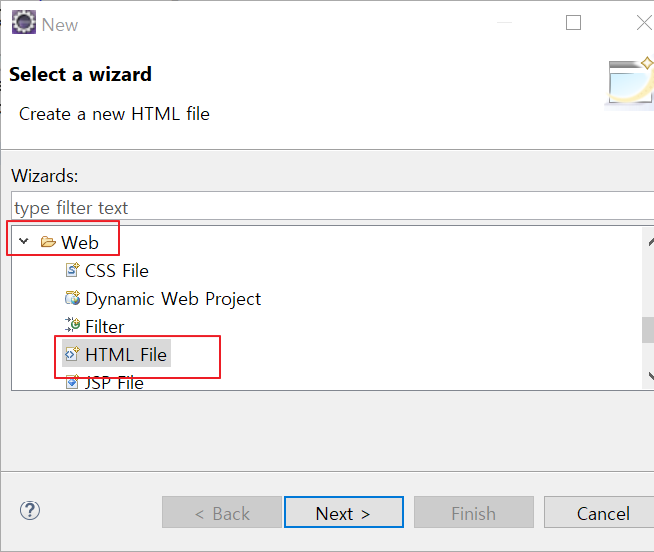
Task: Click the Dynamic Web Project globe icon
Action: pyautogui.click(x=72, y=298)
